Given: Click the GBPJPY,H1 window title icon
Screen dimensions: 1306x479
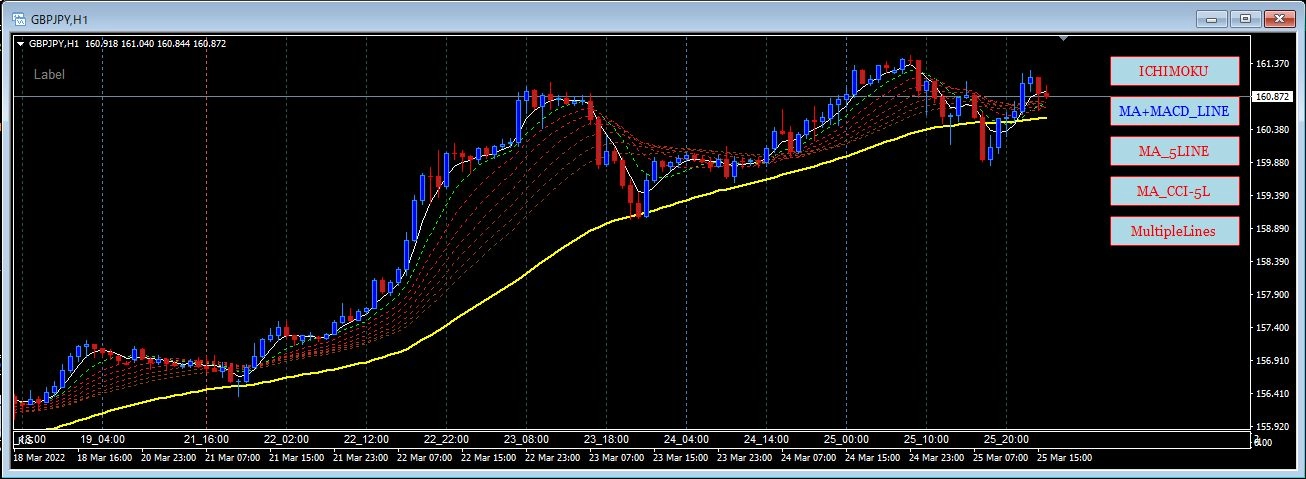Looking at the screenshot, I should click(x=18, y=18).
